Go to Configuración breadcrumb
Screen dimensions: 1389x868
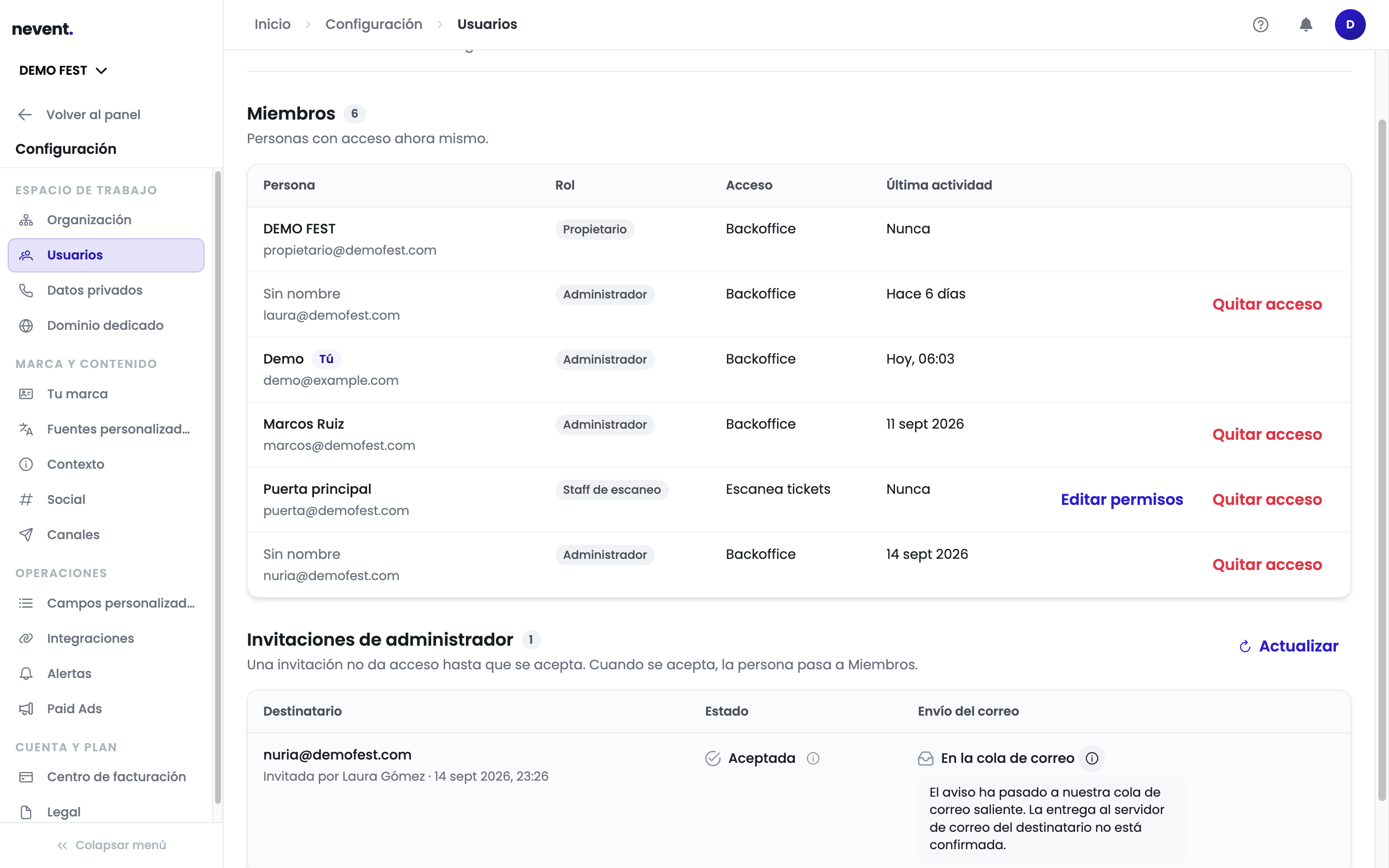pyautogui.click(x=374, y=24)
